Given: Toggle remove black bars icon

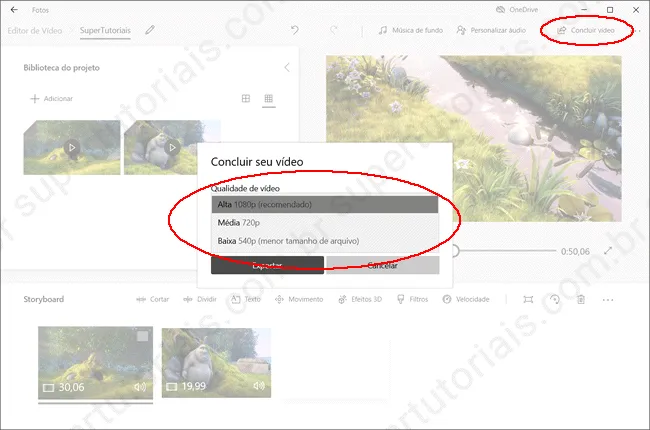Looking at the screenshot, I should (528, 299).
